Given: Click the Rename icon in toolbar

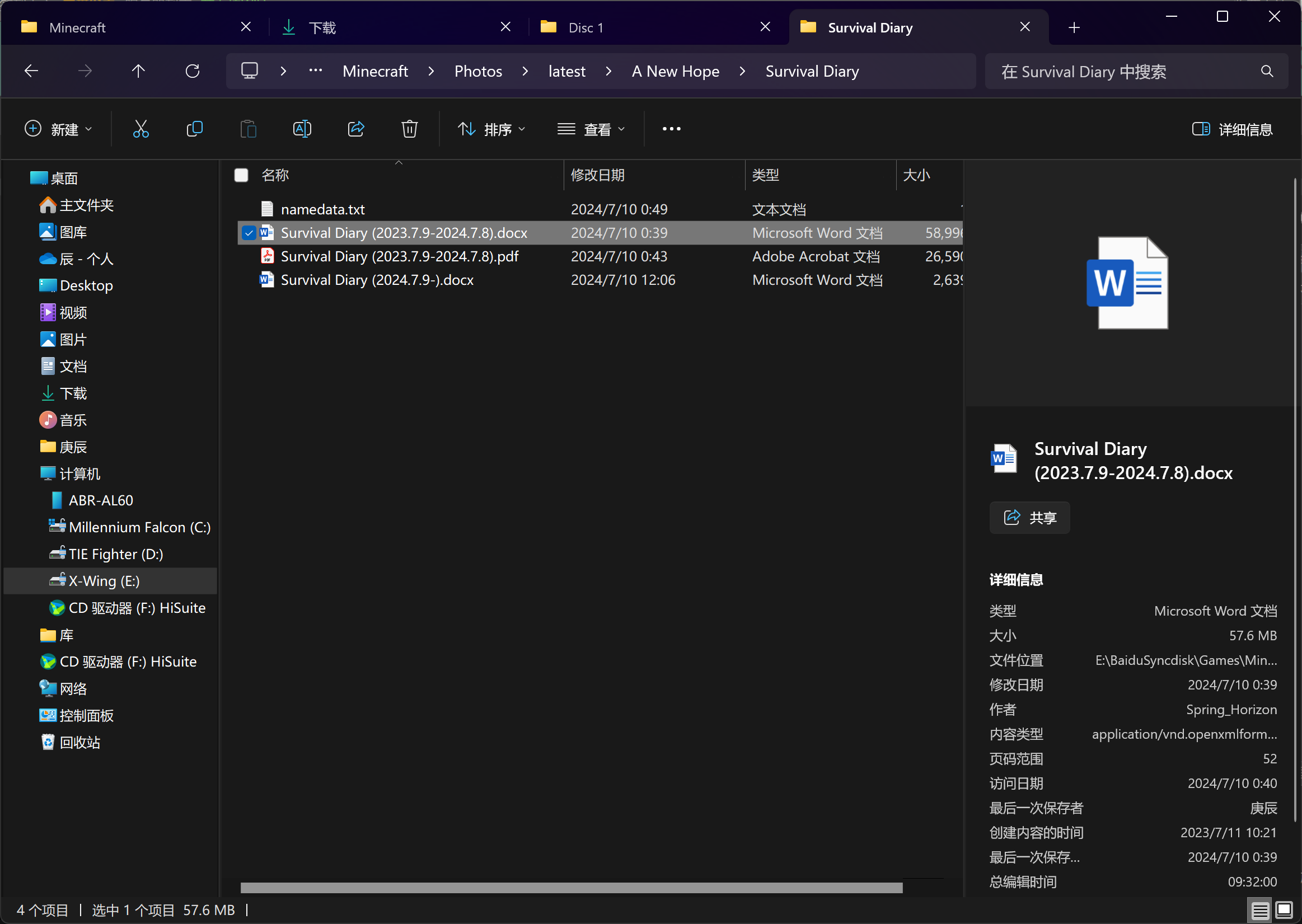Looking at the screenshot, I should pyautogui.click(x=302, y=129).
